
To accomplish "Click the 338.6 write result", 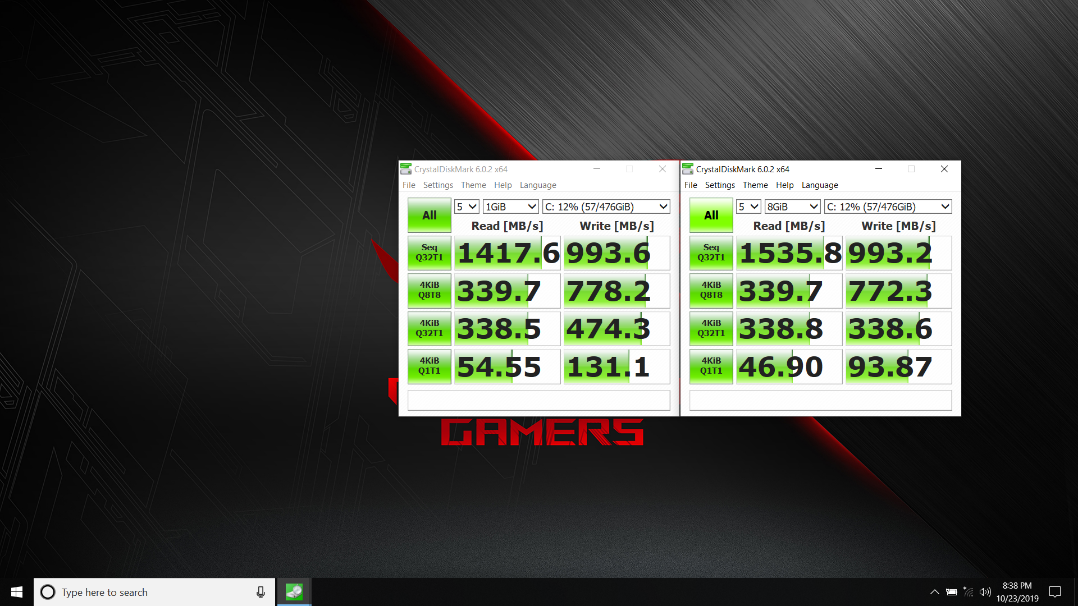I will tap(899, 328).
